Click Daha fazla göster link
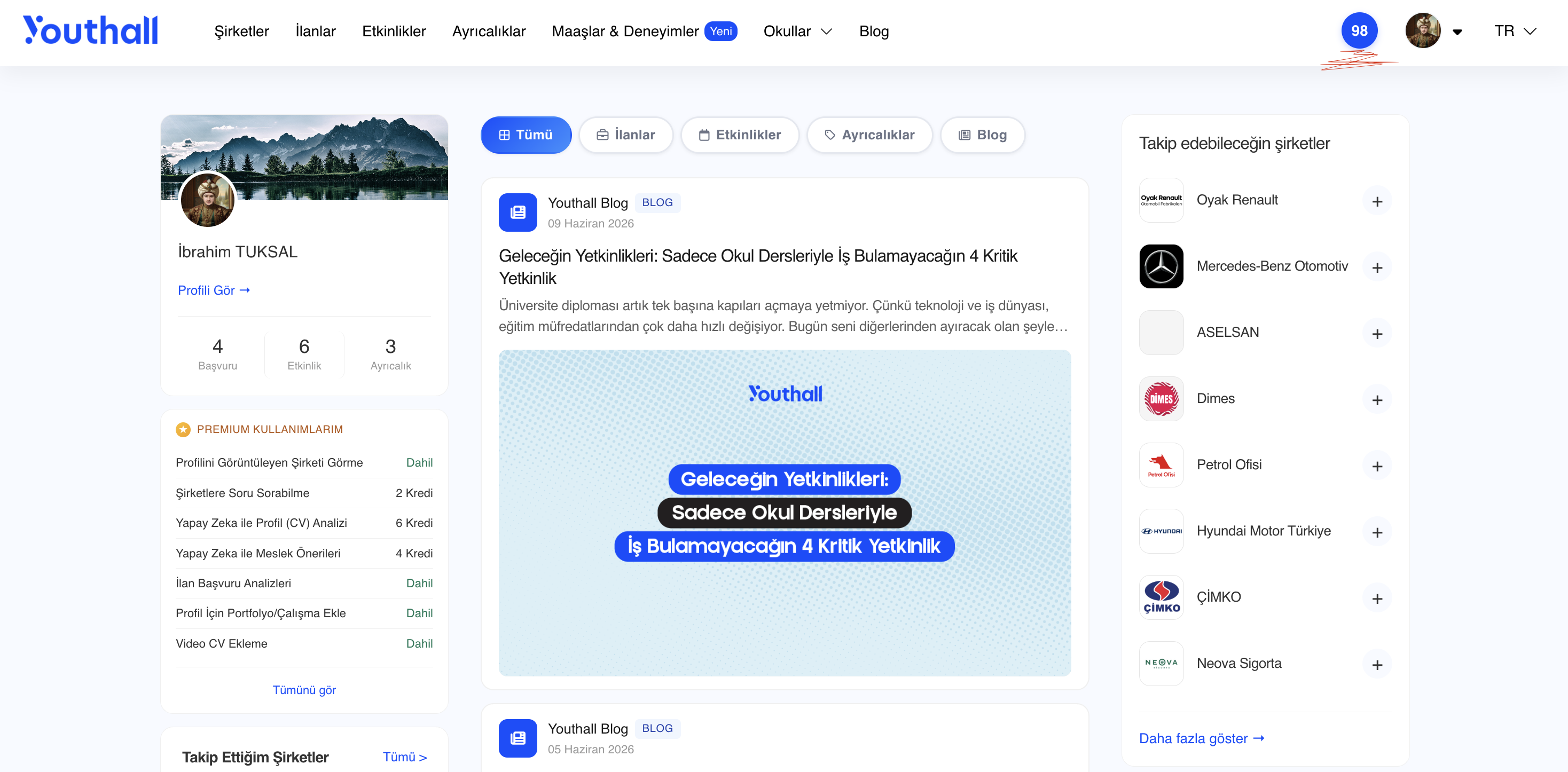 point(1202,738)
